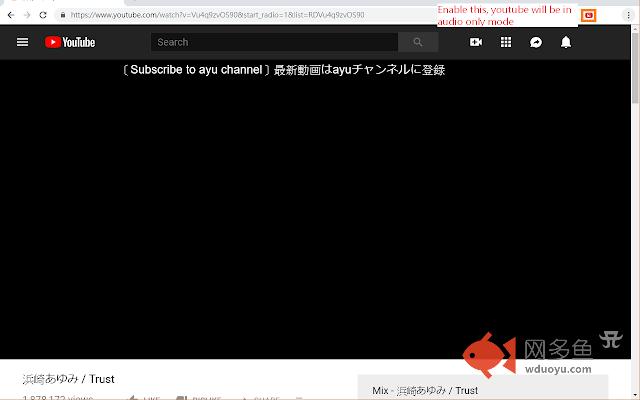Open the notifications bell

(566, 42)
